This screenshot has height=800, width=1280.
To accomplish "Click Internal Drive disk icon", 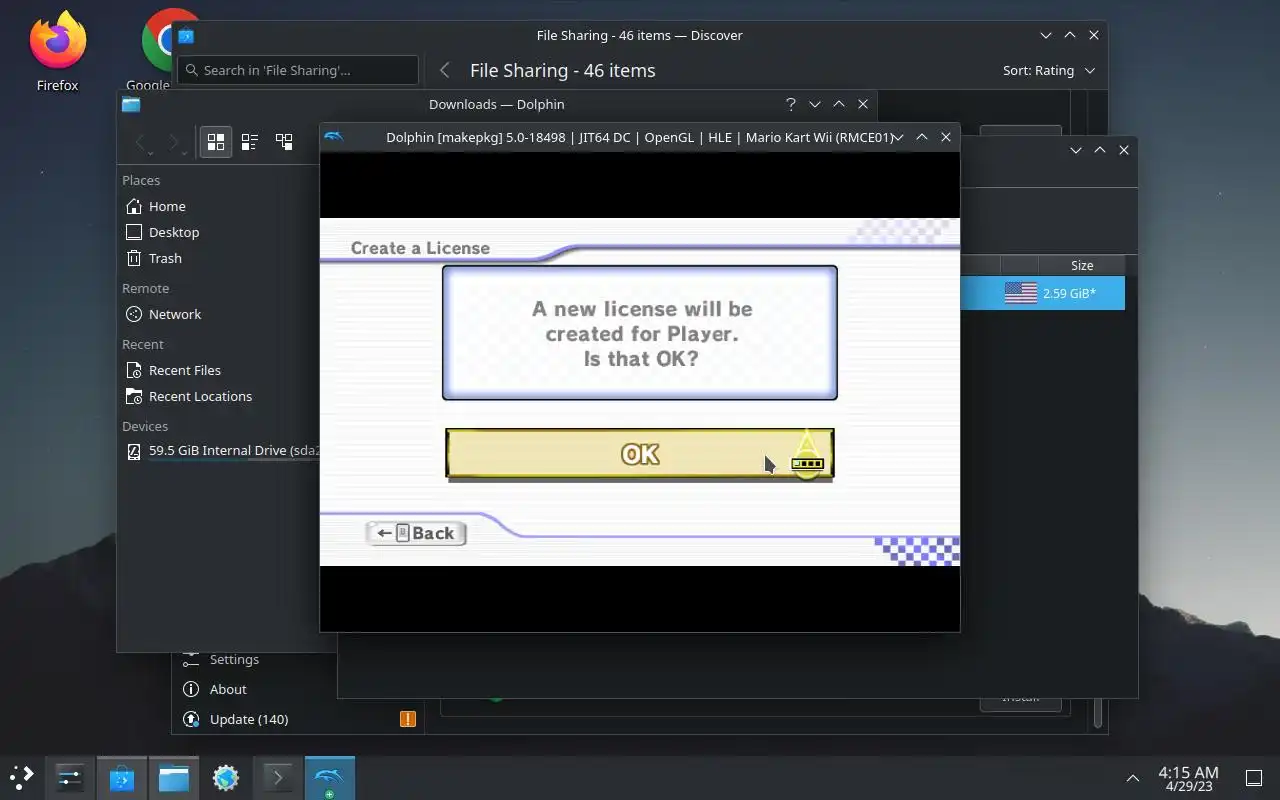I will 134,451.
